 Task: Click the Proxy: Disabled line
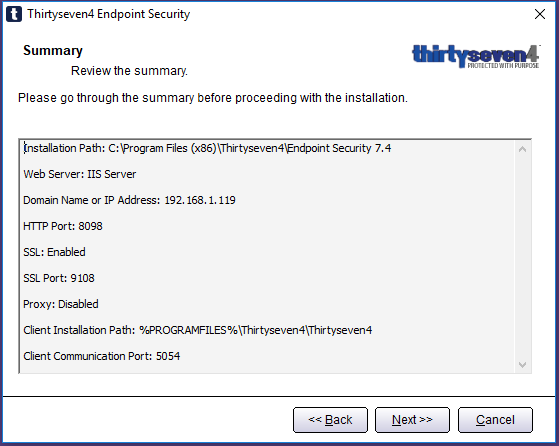point(61,304)
